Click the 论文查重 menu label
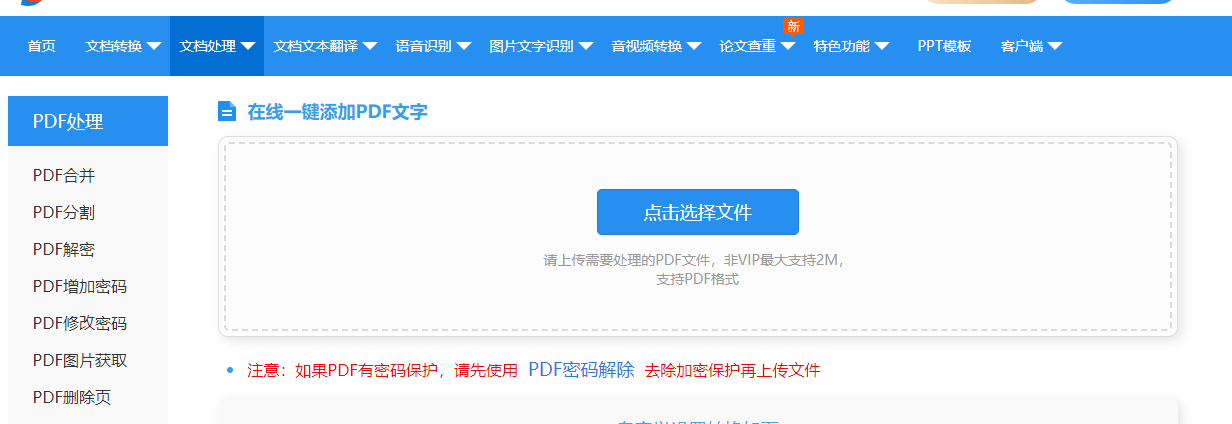The image size is (1232, 424). point(747,46)
